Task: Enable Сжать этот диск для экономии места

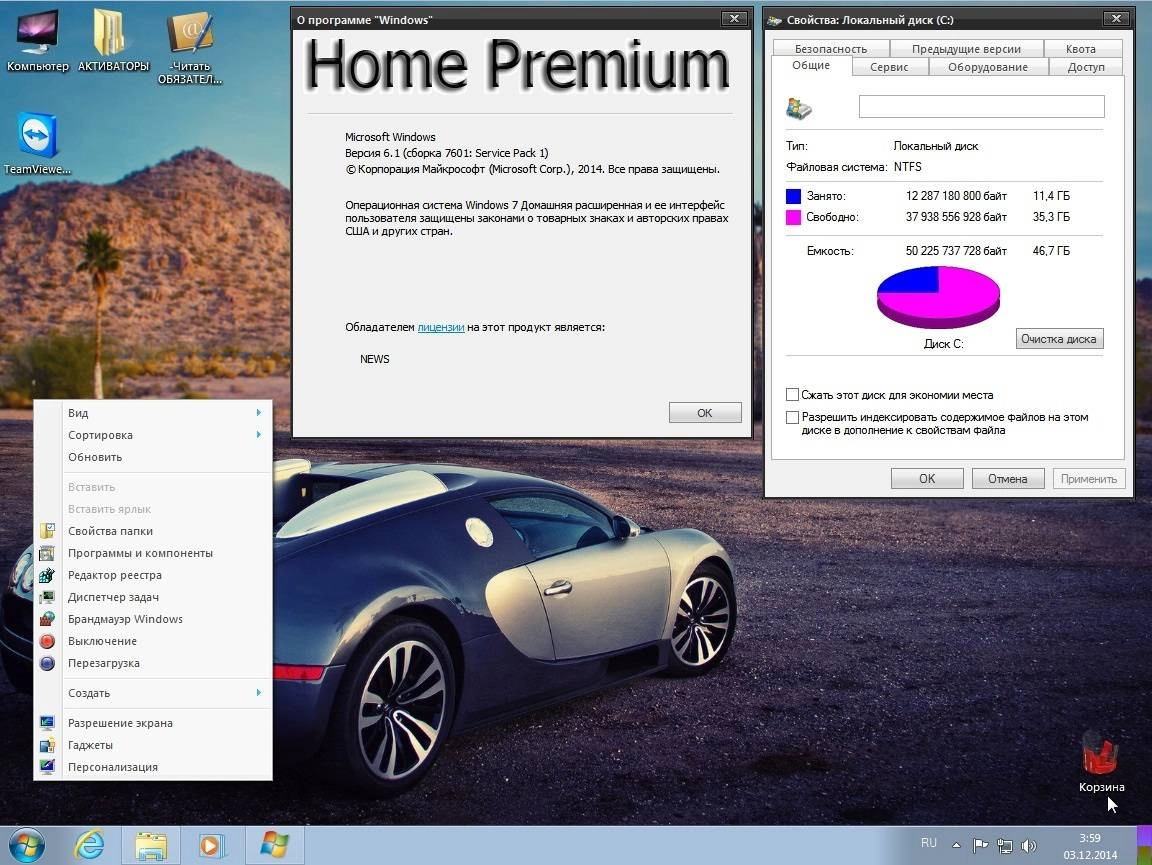Action: 792,395
